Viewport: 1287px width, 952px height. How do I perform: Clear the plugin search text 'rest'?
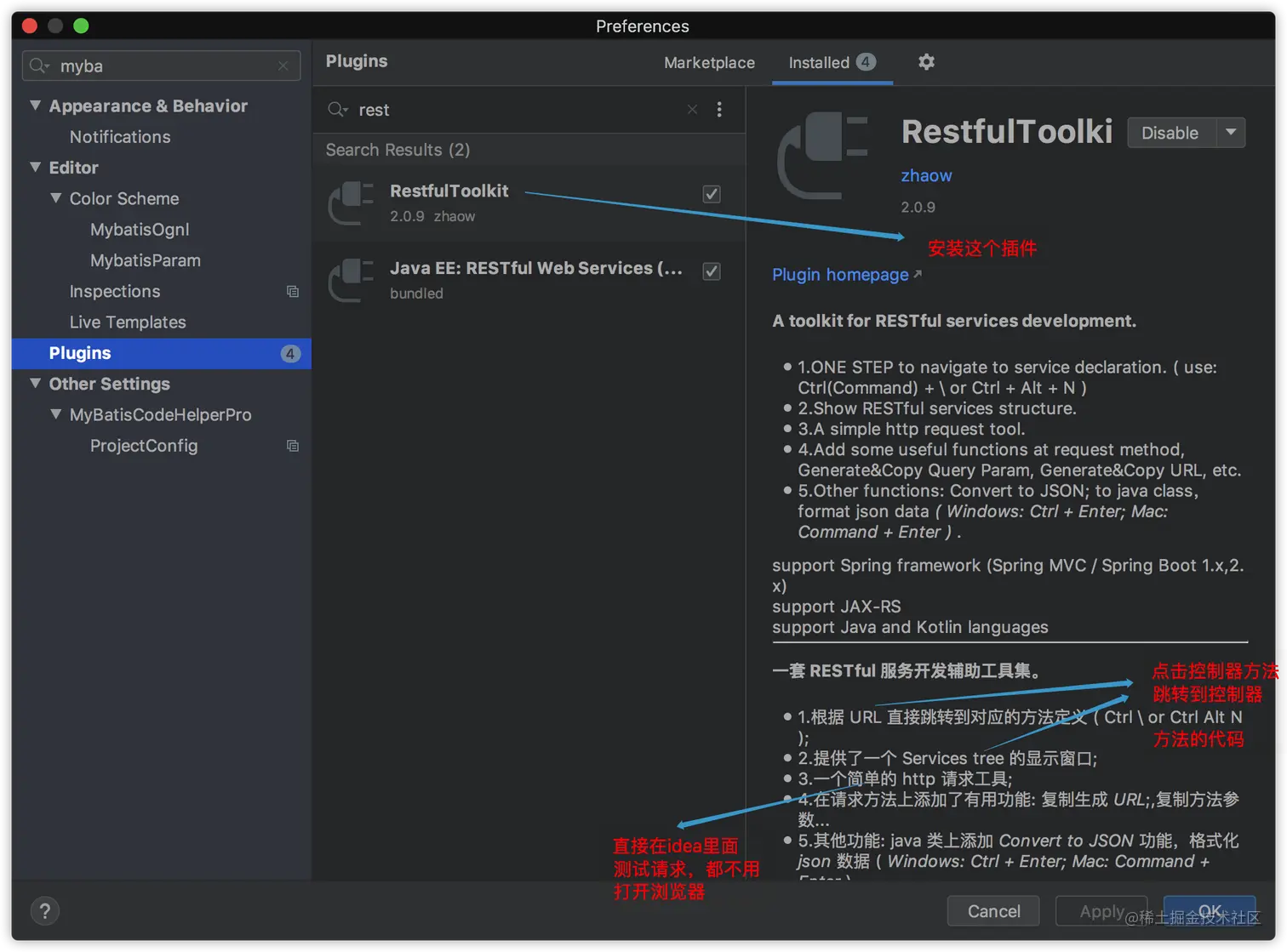coord(693,110)
